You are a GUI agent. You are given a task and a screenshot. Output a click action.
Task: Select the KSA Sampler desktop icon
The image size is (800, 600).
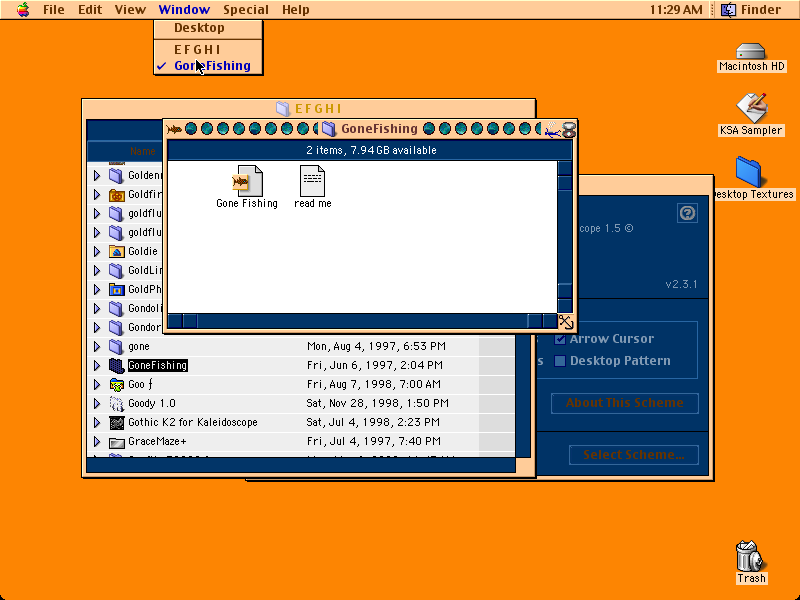(751, 107)
